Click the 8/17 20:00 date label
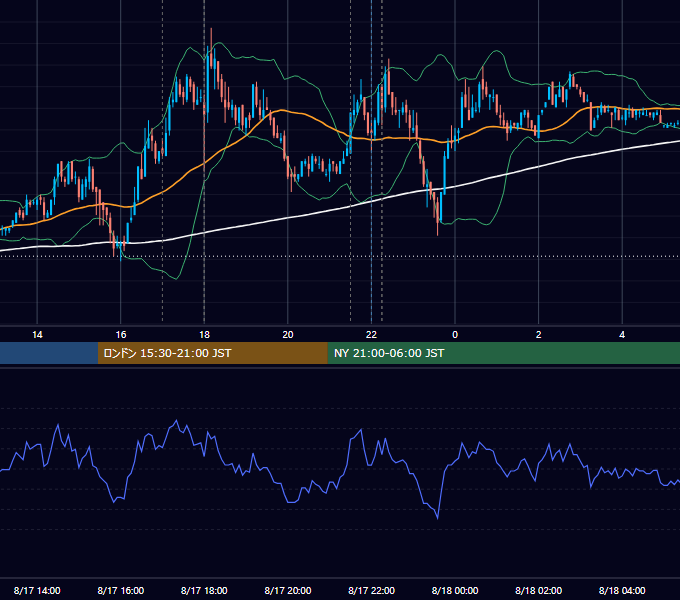The width and height of the screenshot is (680, 600). click(288, 590)
